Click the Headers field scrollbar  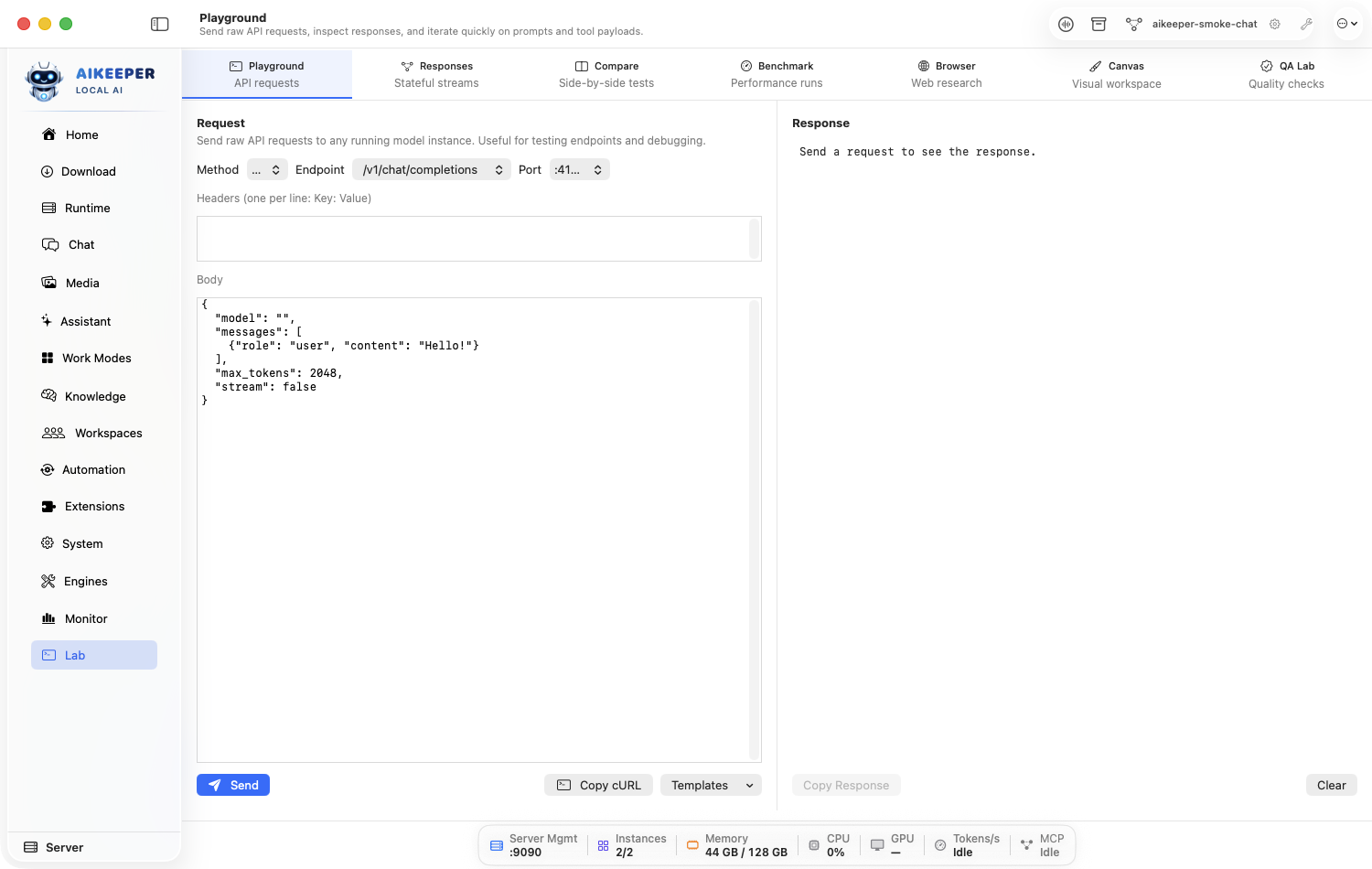point(755,239)
